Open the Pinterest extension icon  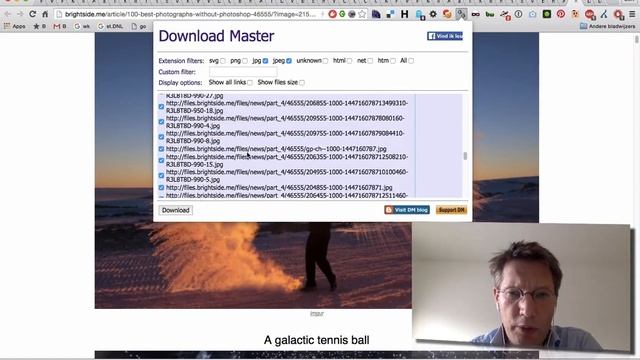click(x=561, y=14)
